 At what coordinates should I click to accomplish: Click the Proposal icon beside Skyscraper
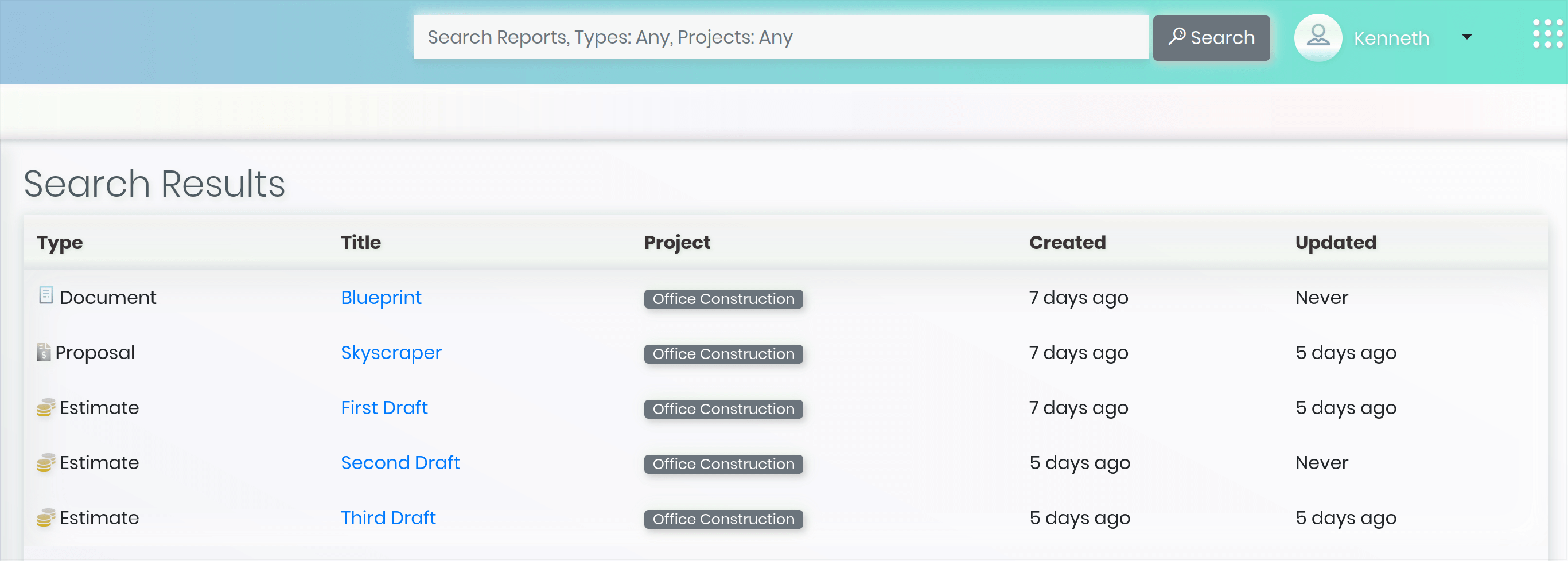[44, 352]
